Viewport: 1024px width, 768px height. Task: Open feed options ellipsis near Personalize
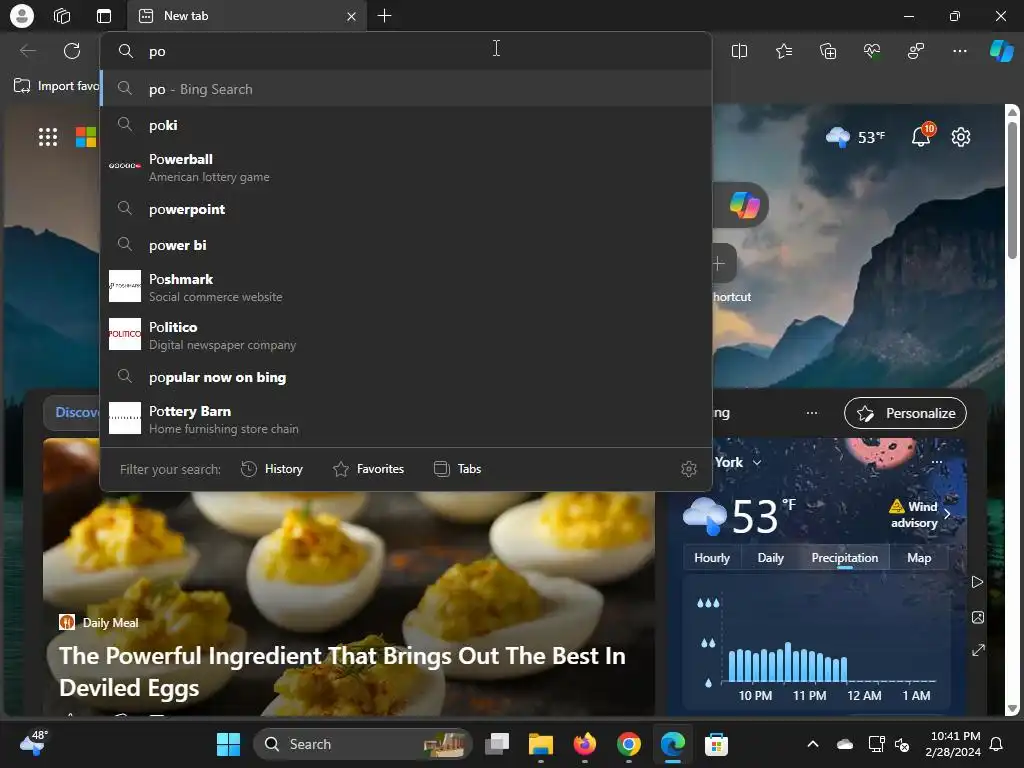(x=812, y=413)
